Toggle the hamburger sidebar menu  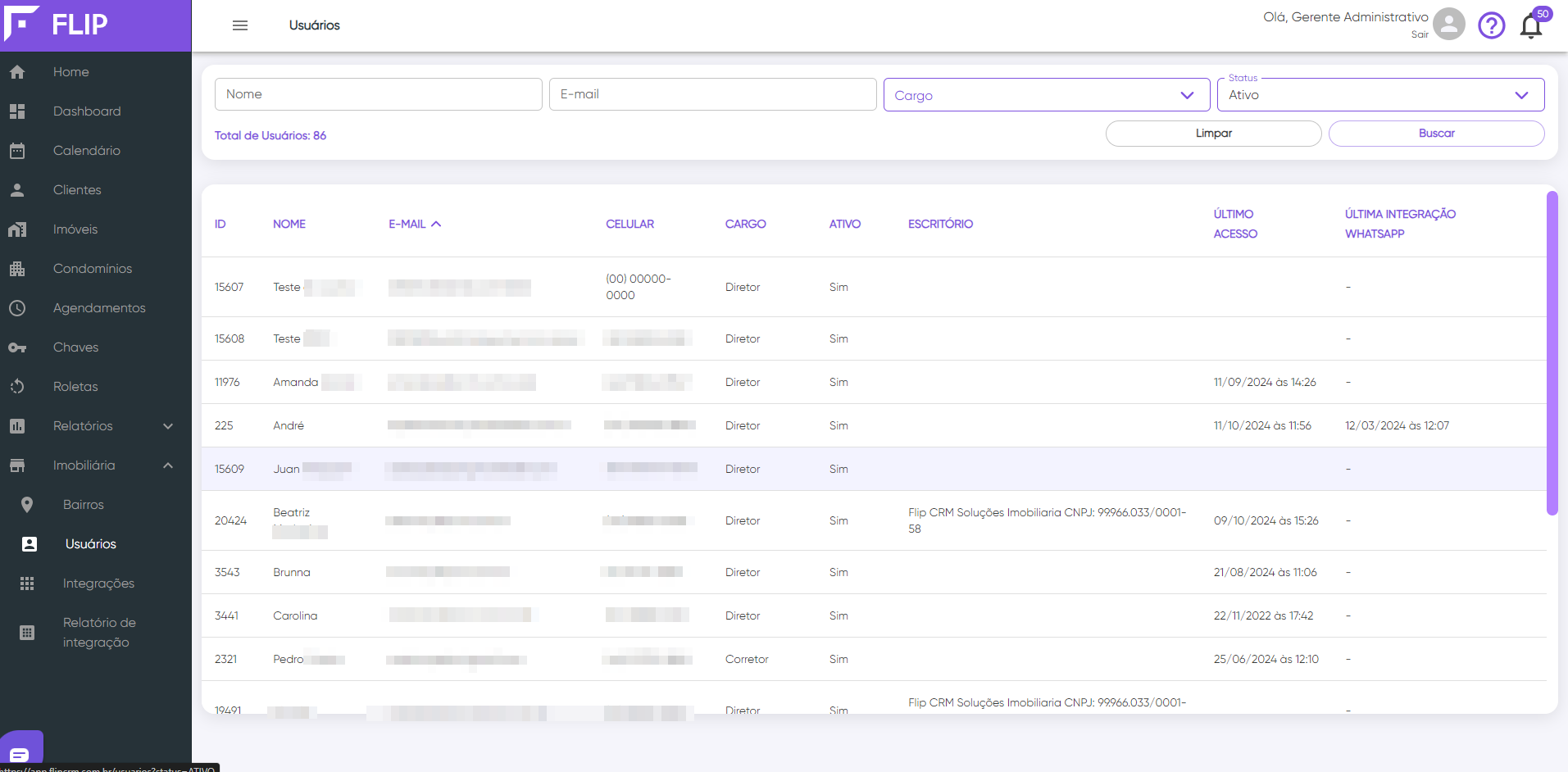pos(240,25)
